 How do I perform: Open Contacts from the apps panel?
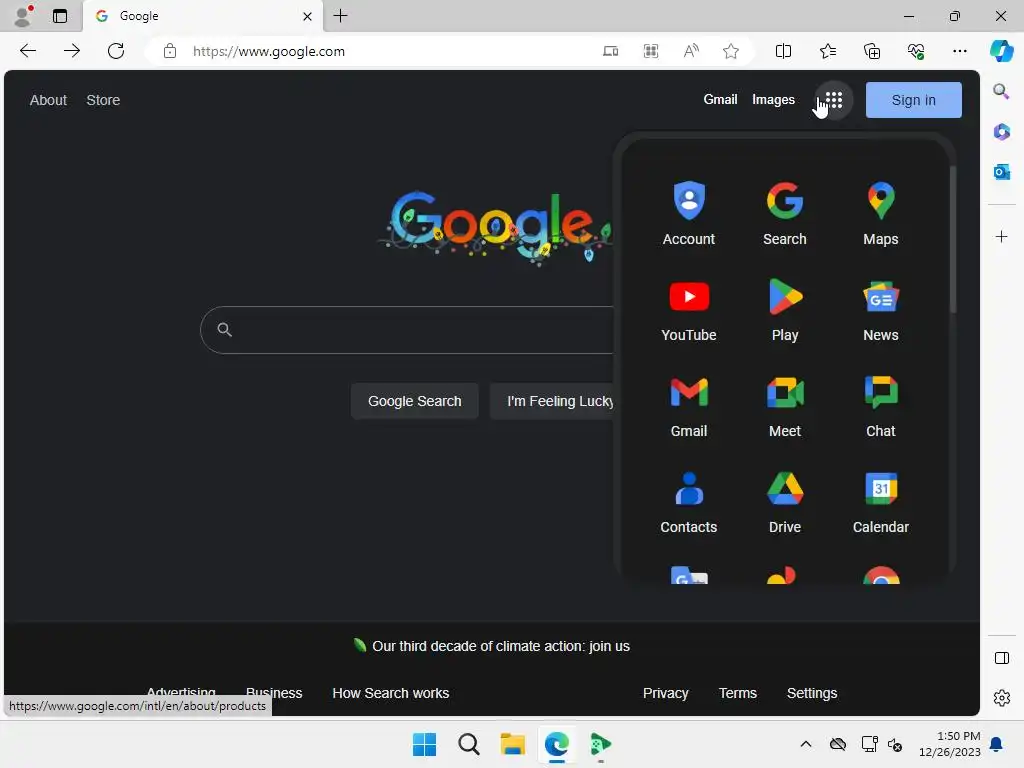688,501
